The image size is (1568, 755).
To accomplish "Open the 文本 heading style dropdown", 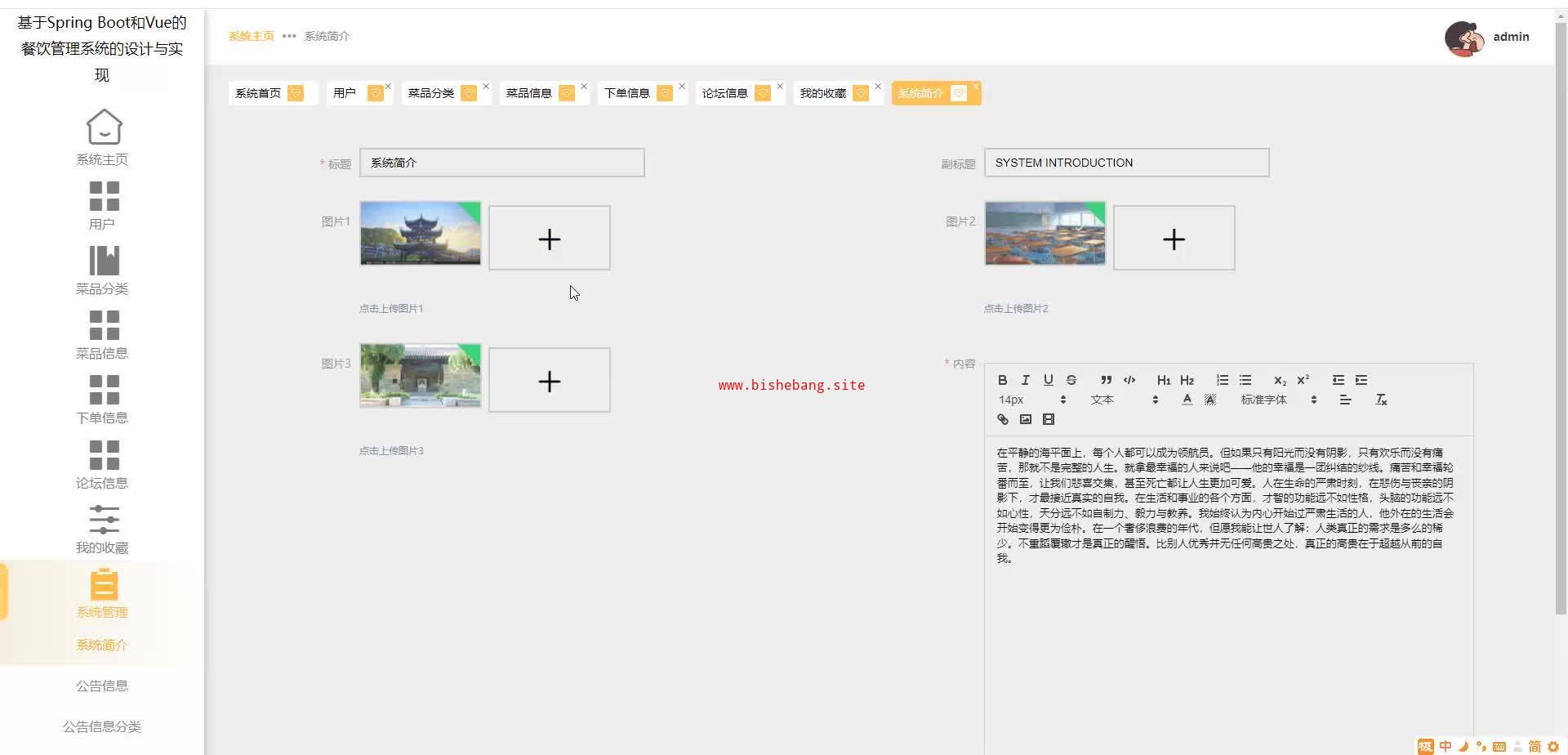I will (1124, 400).
